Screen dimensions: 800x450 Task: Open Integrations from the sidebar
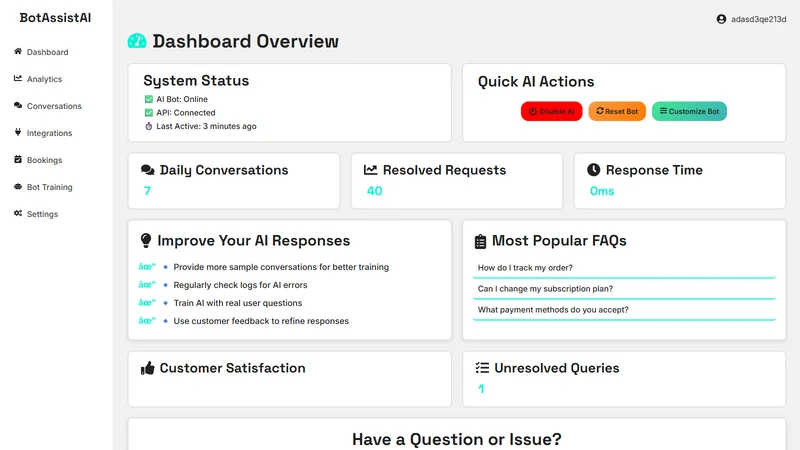[x=49, y=133]
